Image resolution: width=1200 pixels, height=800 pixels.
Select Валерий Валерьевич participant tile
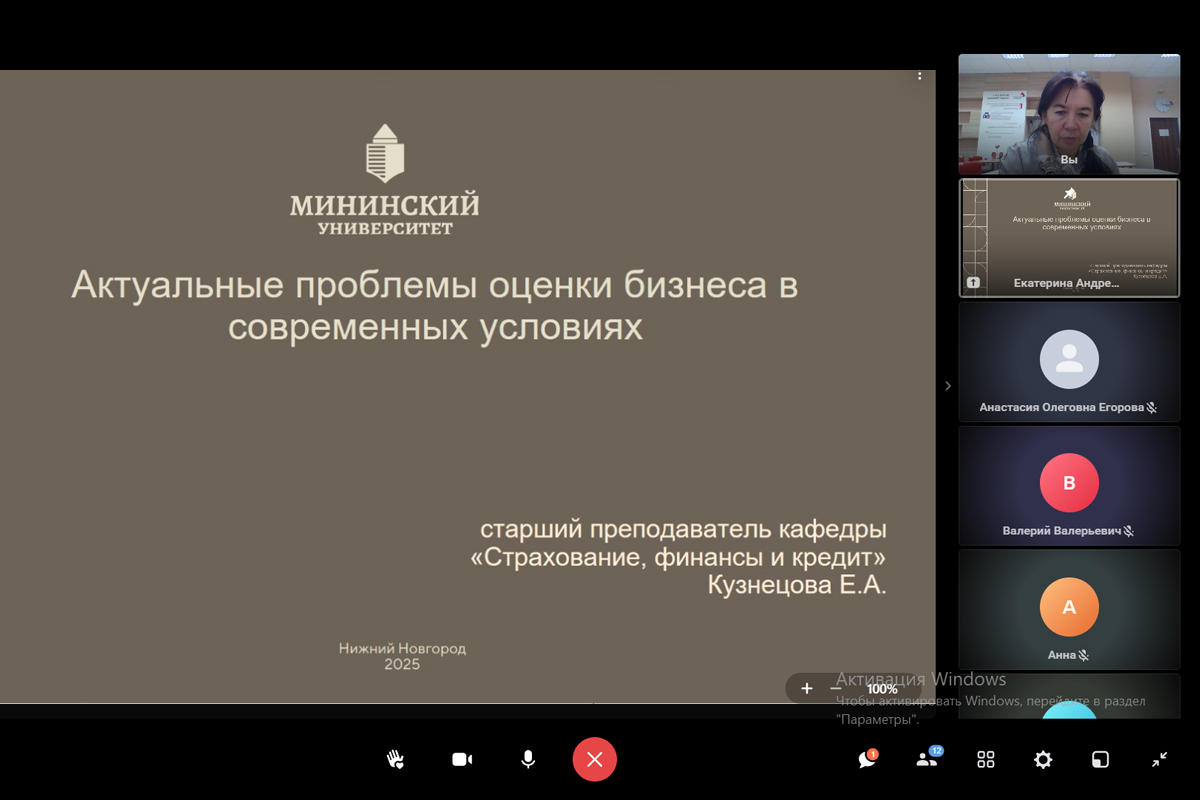1069,486
